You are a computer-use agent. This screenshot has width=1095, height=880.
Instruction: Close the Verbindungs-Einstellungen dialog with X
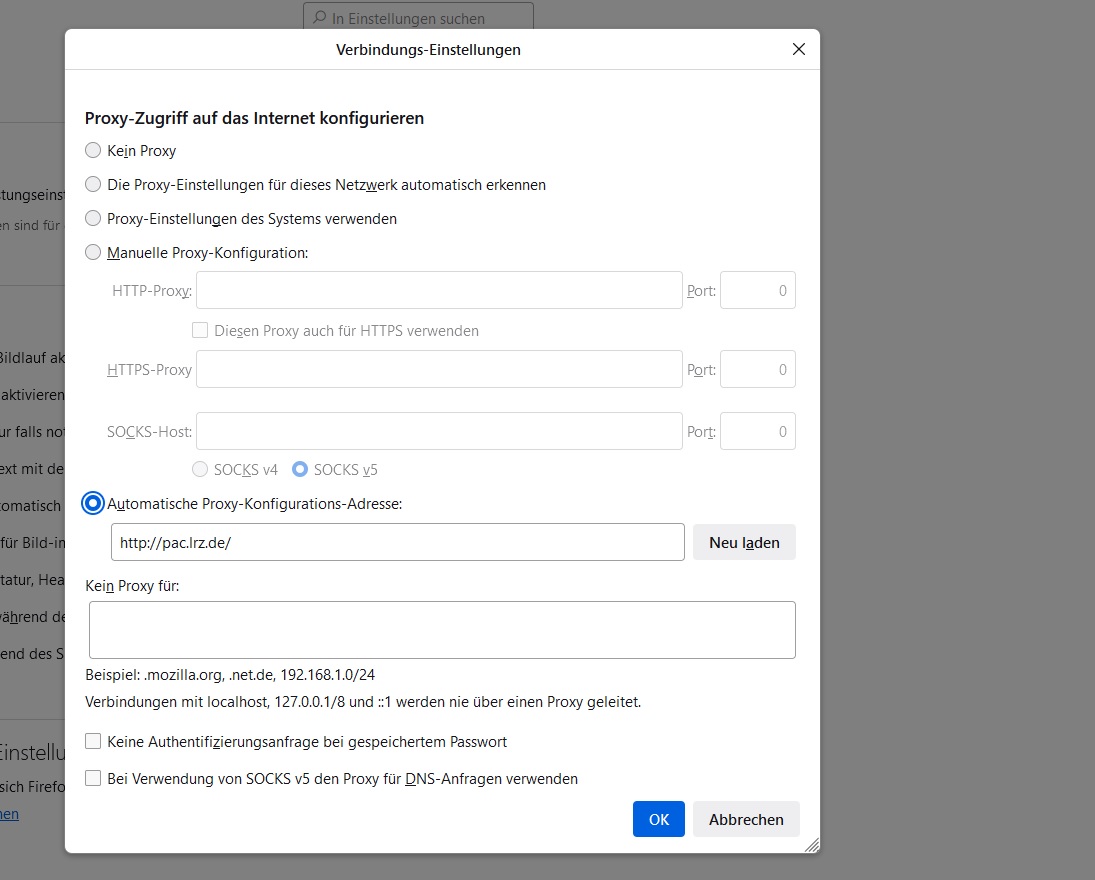pyautogui.click(x=798, y=50)
